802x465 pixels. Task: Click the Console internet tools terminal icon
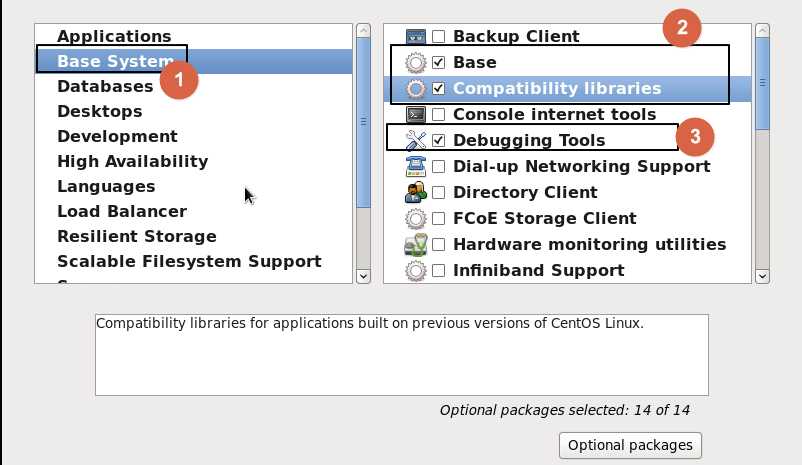point(415,115)
